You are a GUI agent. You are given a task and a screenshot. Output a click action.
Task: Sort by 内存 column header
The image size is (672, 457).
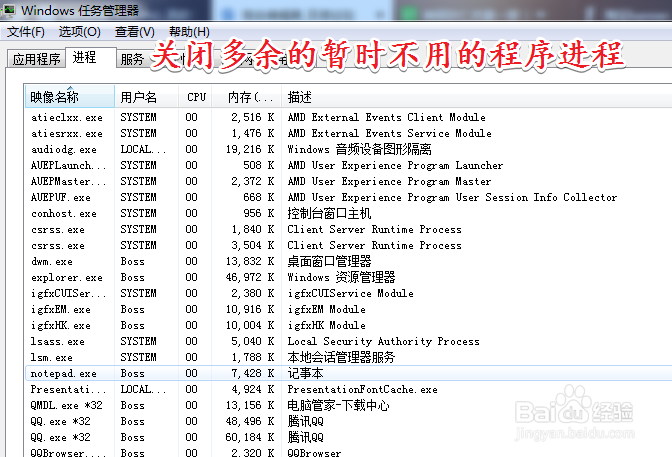pyautogui.click(x=248, y=97)
